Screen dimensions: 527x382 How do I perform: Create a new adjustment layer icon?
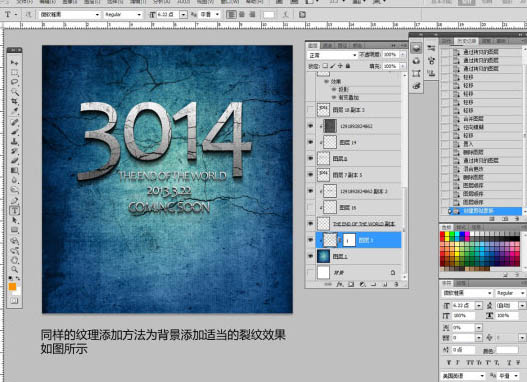point(362,284)
